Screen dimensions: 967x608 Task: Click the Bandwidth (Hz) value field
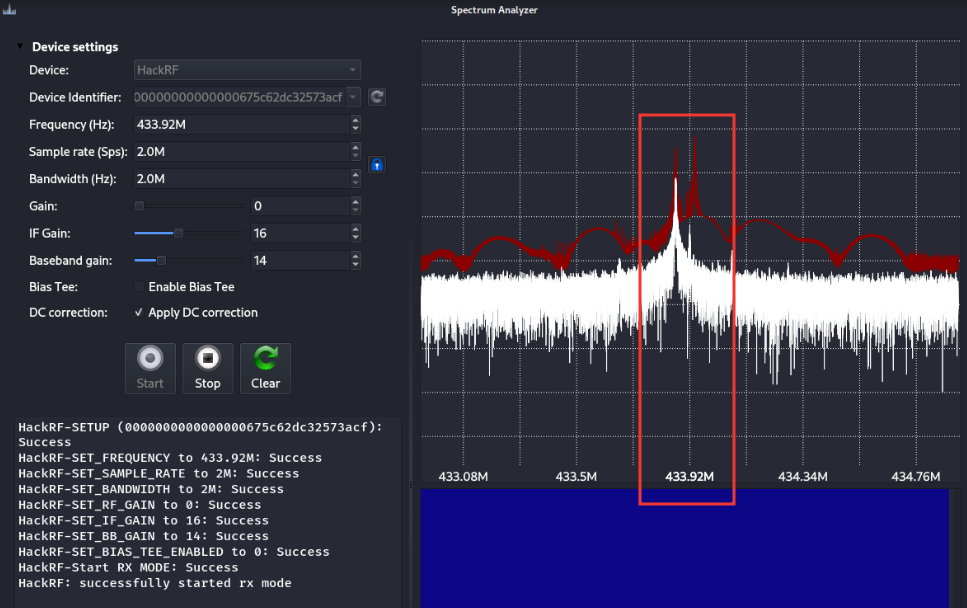(x=240, y=179)
